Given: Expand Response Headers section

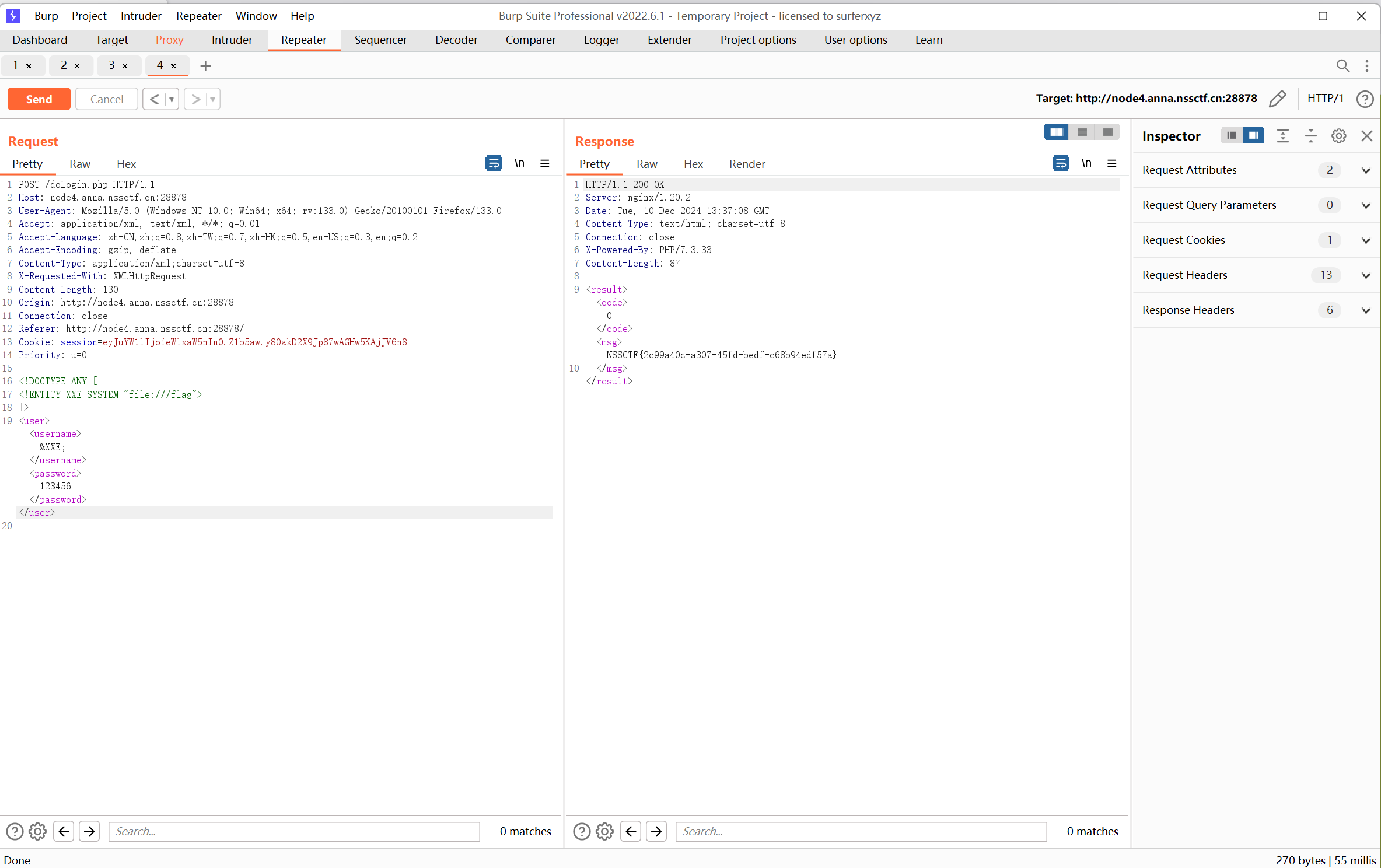Looking at the screenshot, I should click(x=1366, y=310).
